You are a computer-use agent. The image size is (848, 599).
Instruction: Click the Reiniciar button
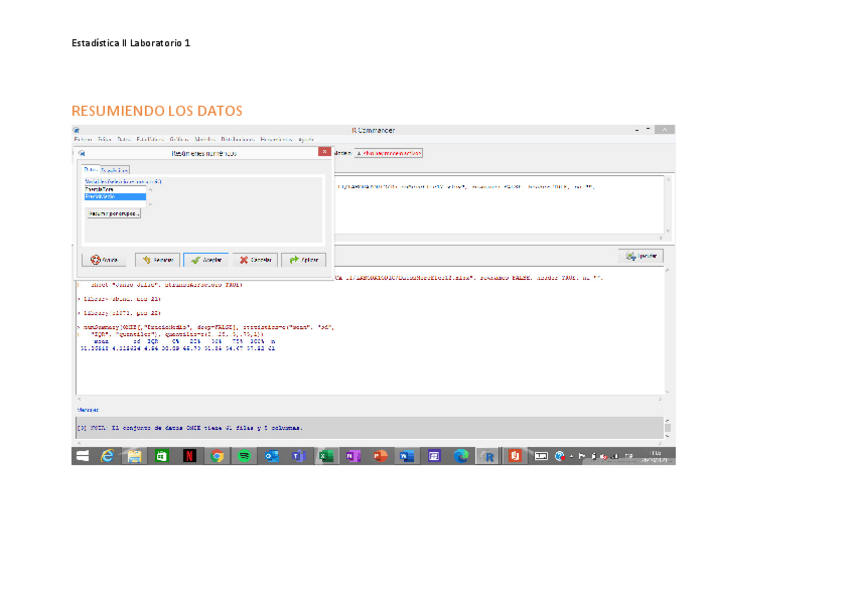pyautogui.click(x=157, y=260)
